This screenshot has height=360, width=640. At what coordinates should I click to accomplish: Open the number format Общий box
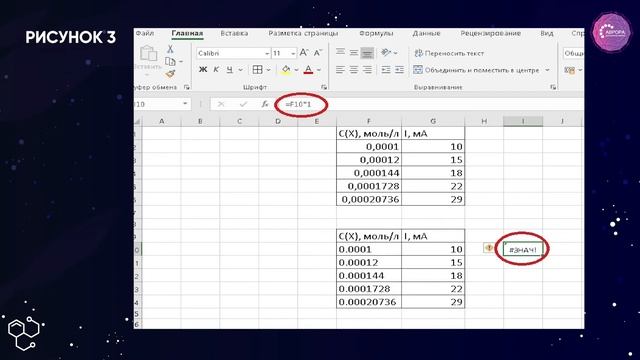(x=573, y=53)
